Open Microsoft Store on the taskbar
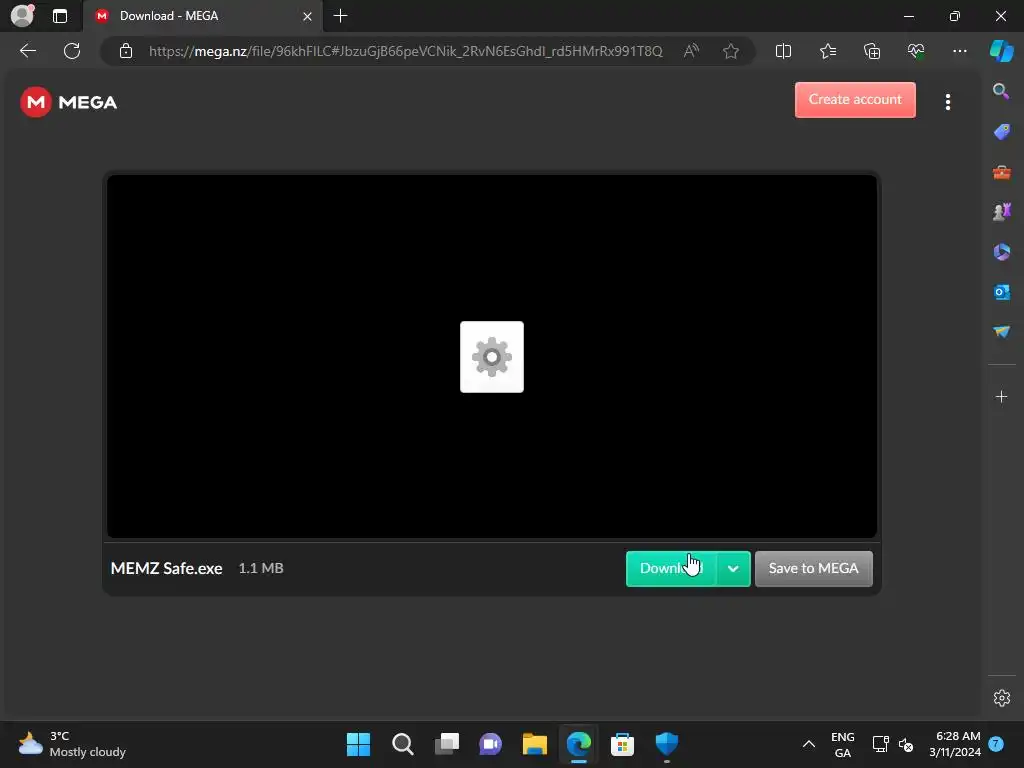1024x768 pixels. [x=622, y=744]
